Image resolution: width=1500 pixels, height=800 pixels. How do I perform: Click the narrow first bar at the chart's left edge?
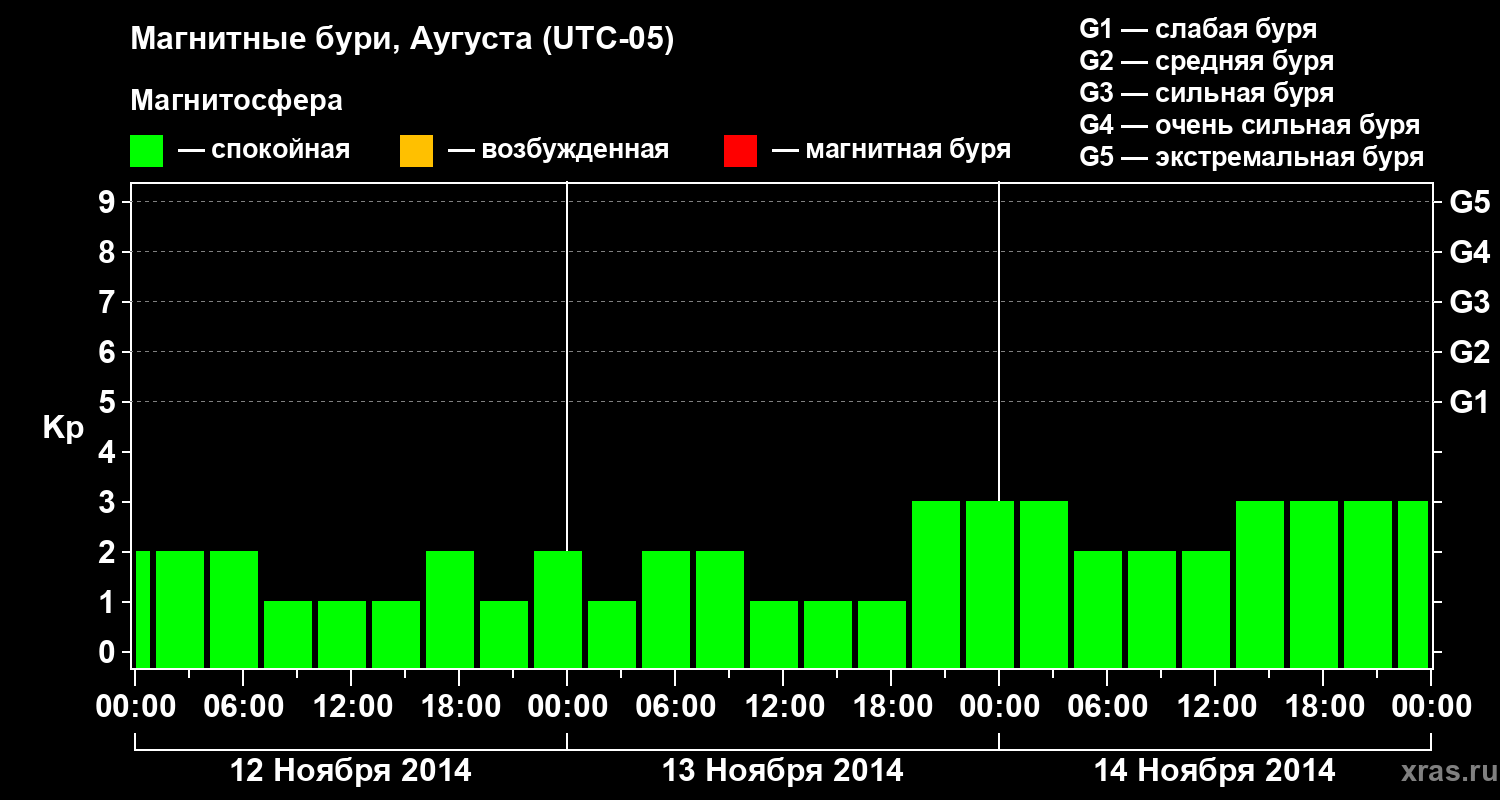(142, 609)
